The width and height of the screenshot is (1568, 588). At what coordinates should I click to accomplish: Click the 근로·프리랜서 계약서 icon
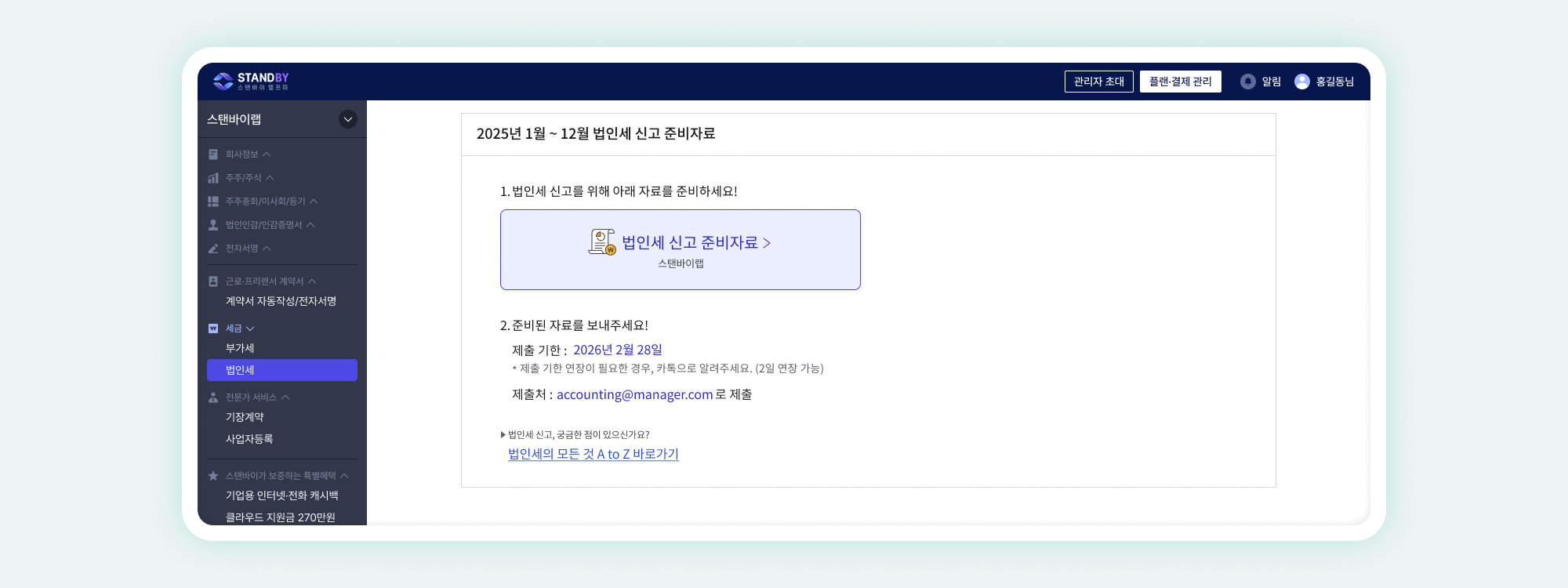pyautogui.click(x=213, y=281)
